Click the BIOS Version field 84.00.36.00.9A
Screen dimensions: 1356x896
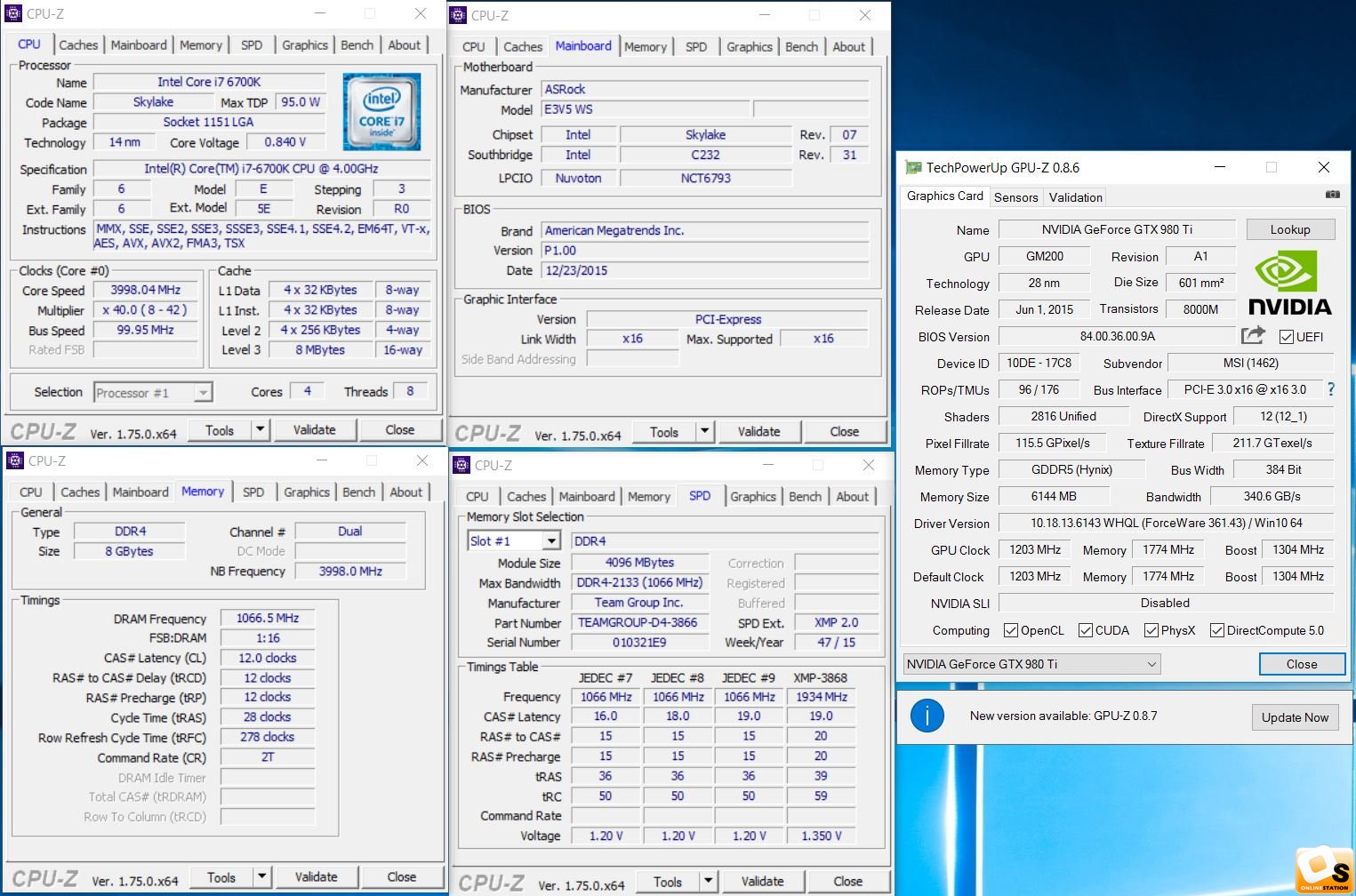tap(1117, 336)
